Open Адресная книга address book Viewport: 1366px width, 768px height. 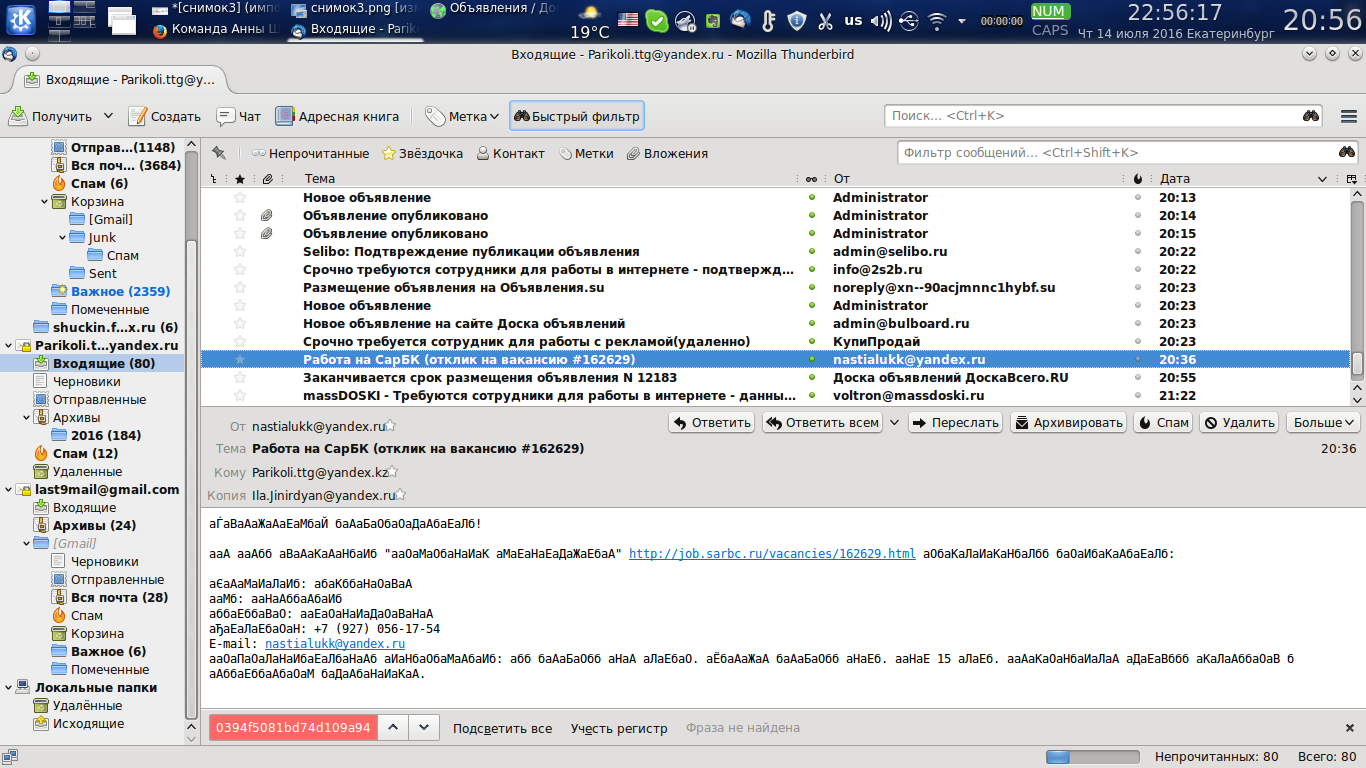click(337, 116)
